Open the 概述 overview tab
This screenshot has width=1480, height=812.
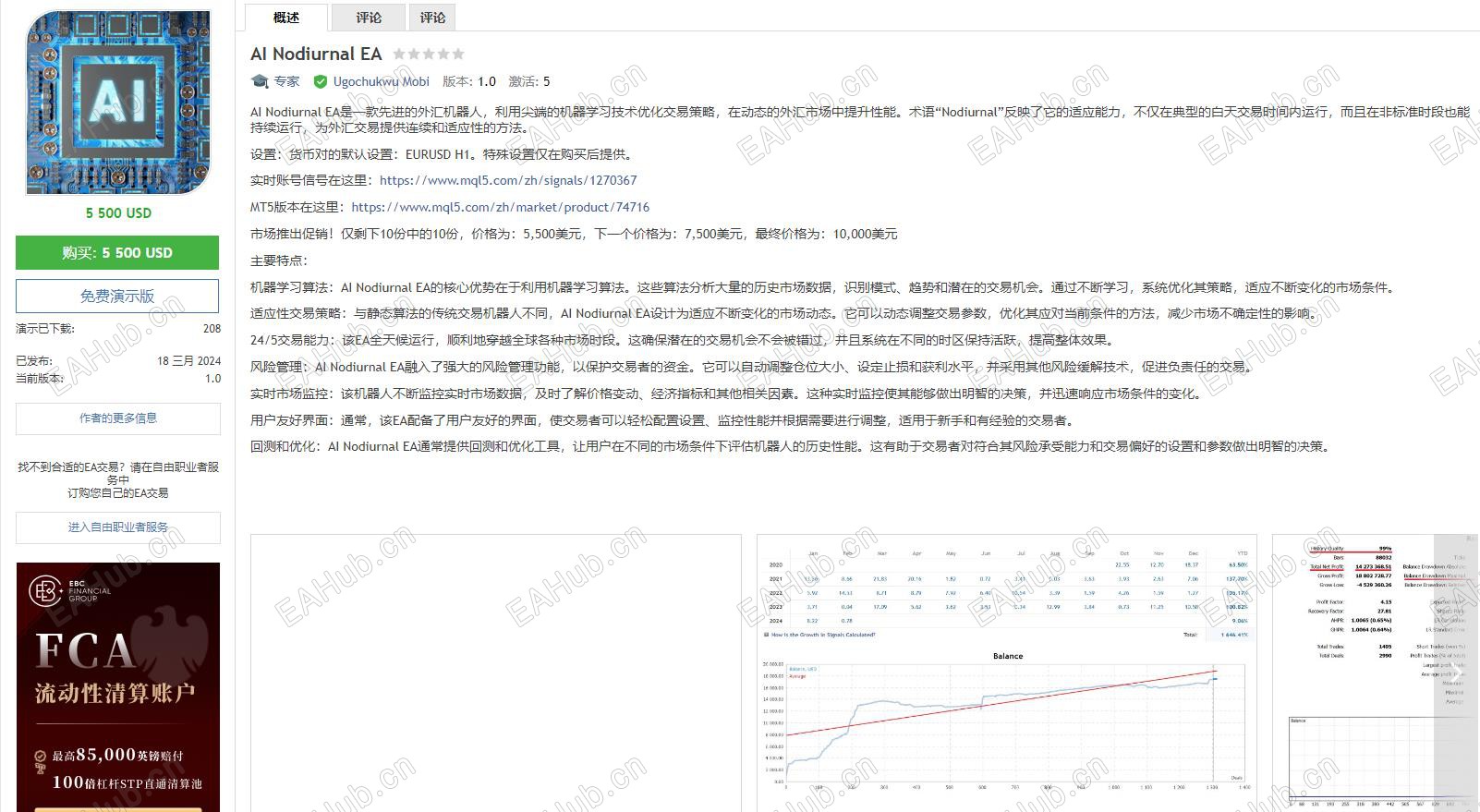pyautogui.click(x=286, y=18)
